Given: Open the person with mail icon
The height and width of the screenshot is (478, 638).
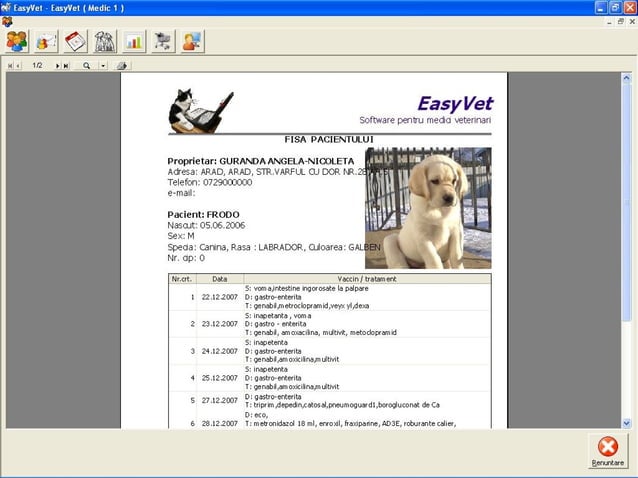Looking at the screenshot, I should (x=46, y=41).
